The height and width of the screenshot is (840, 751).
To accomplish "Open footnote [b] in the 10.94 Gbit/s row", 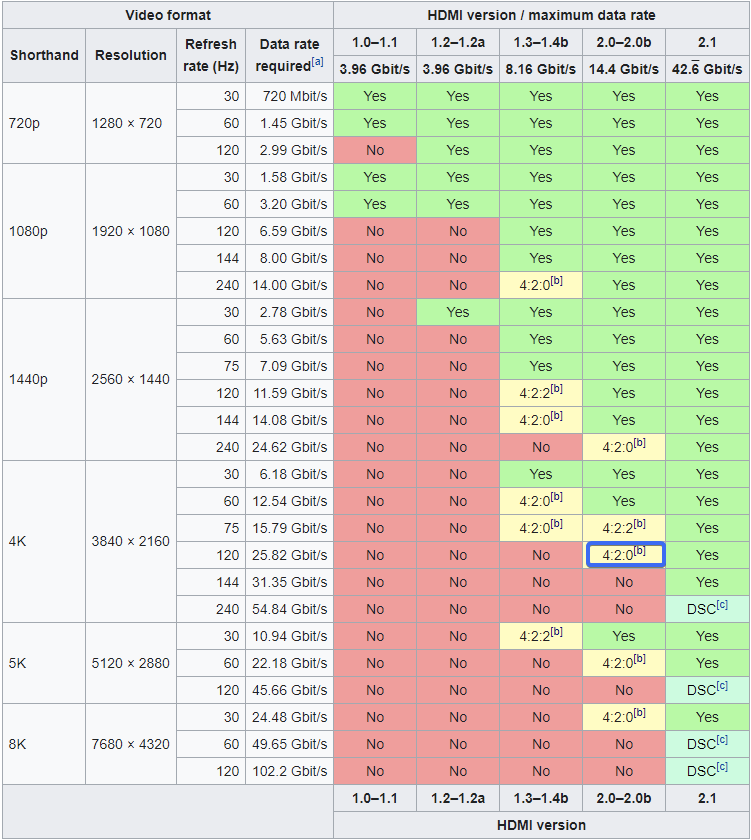I will click(x=557, y=632).
